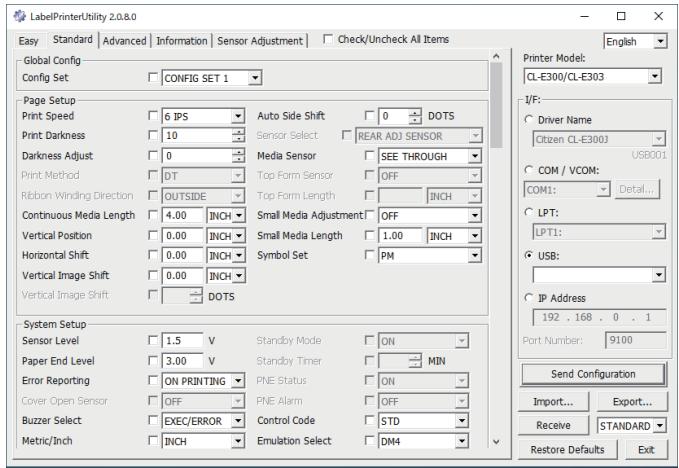Click Restore Defaults button
The image size is (679, 468).
(567, 450)
